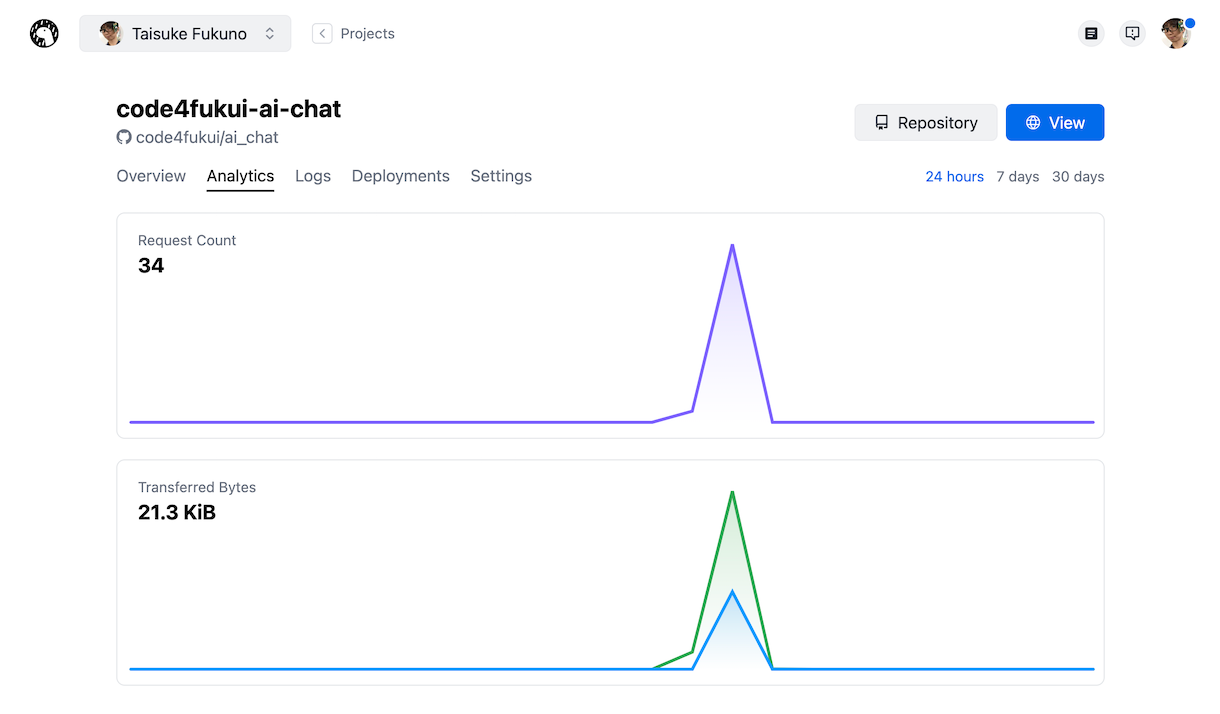Open the Logs tab

(x=312, y=176)
